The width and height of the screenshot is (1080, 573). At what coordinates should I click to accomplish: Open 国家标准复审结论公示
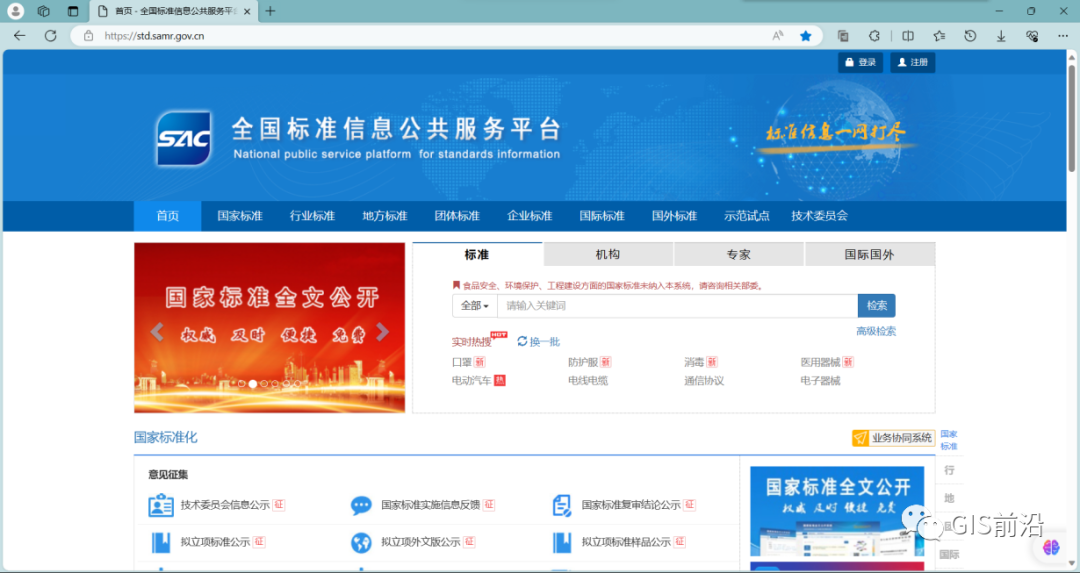(631, 505)
